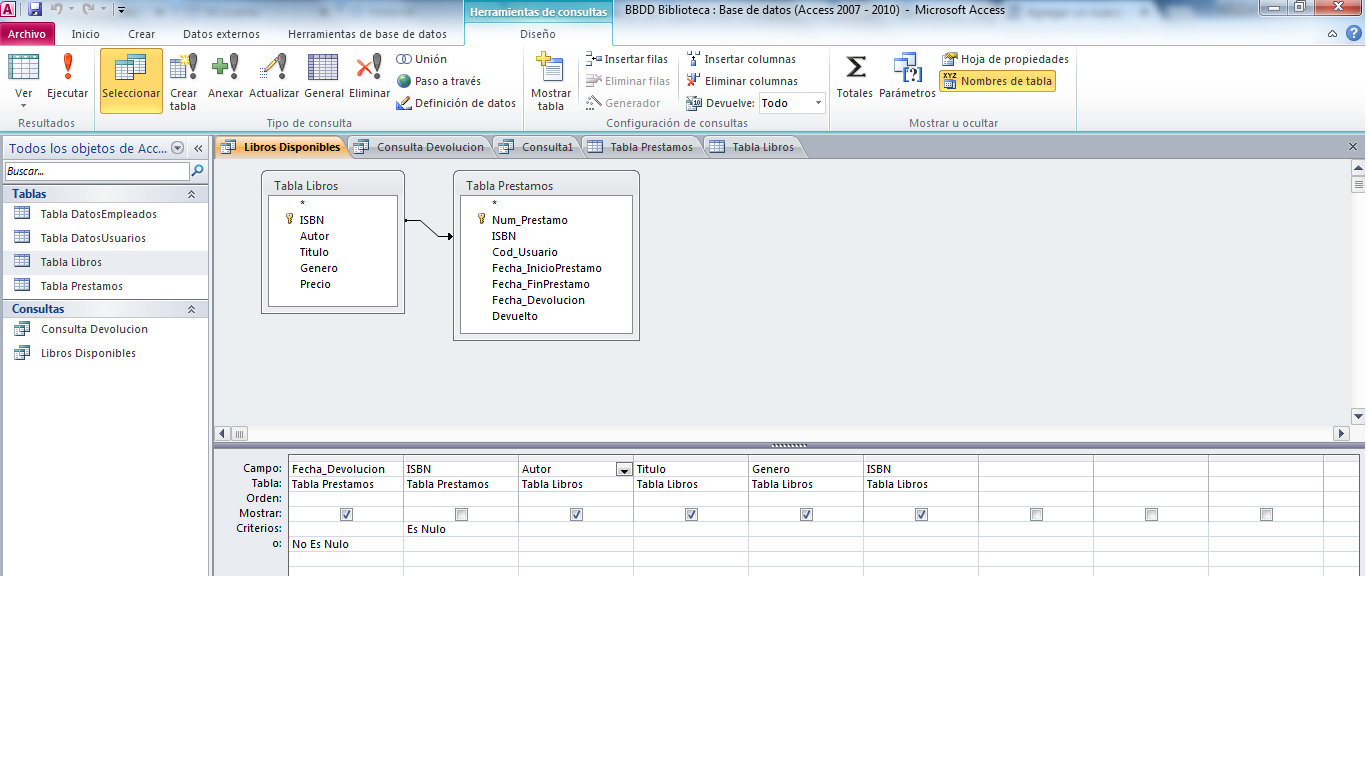Click the Access help icon
The width and height of the screenshot is (1367, 768).
coord(1351,33)
